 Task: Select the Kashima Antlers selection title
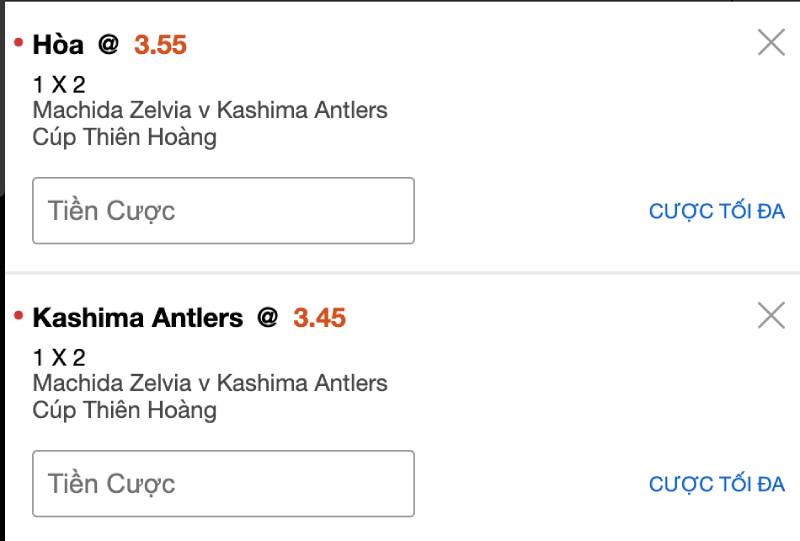(138, 318)
